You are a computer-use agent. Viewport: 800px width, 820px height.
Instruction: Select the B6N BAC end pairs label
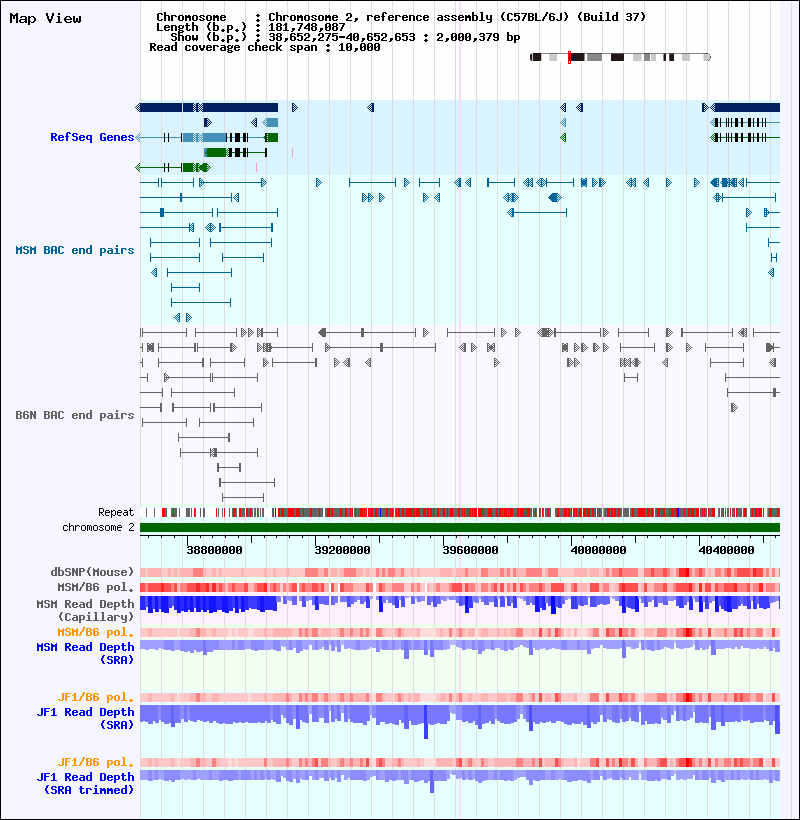click(75, 415)
